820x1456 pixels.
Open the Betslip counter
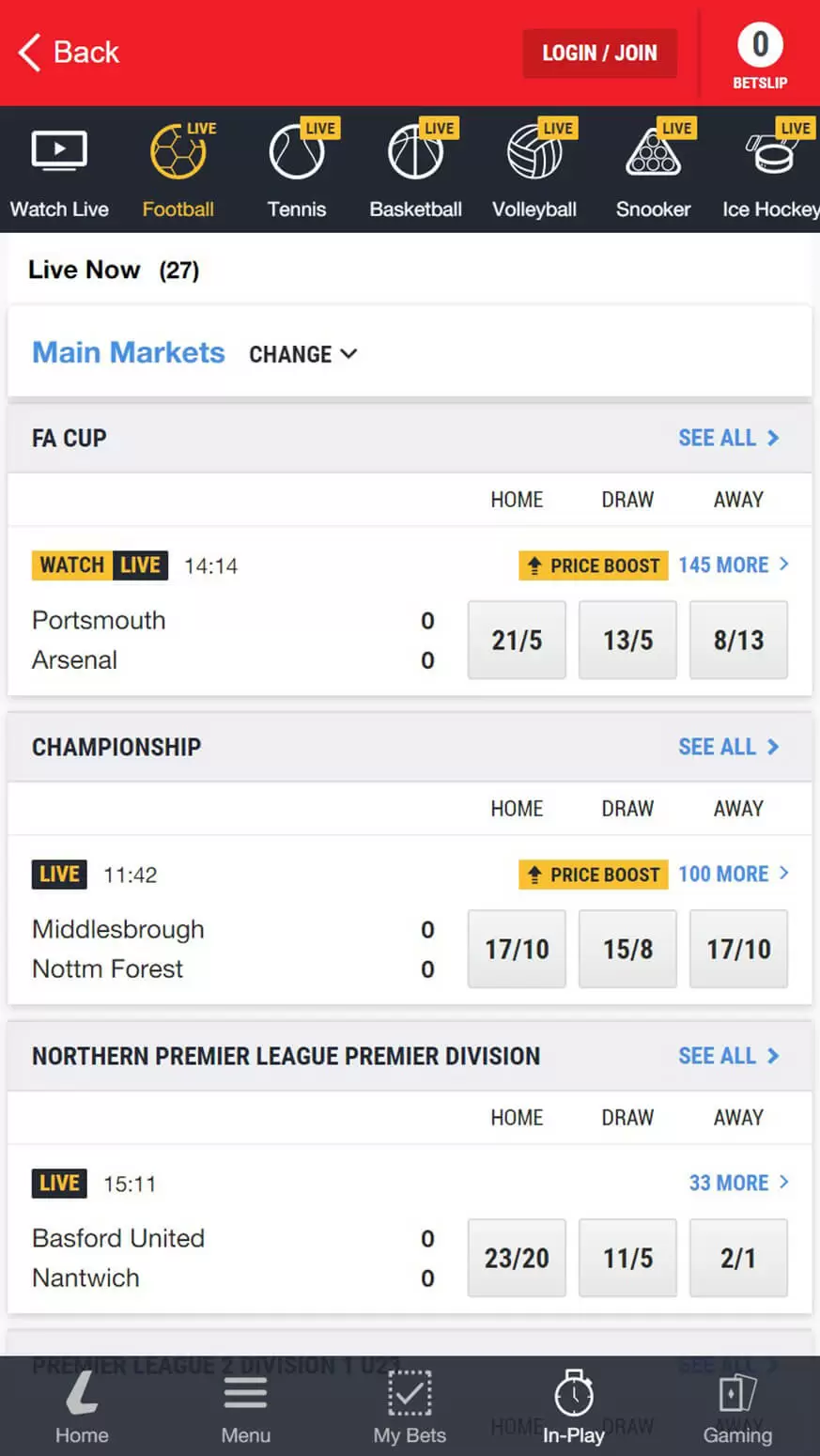tap(760, 54)
